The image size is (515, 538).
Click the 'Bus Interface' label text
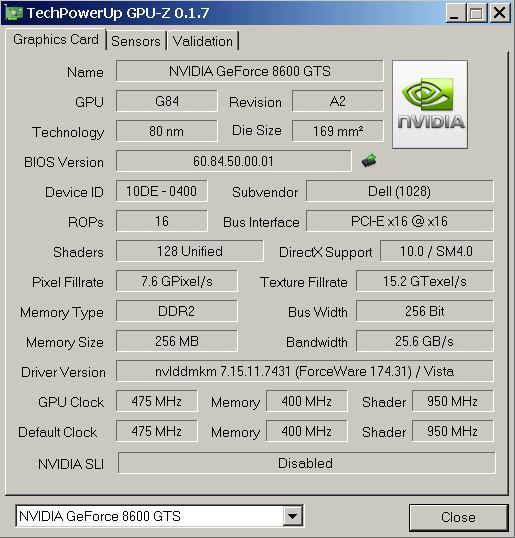pos(261,222)
